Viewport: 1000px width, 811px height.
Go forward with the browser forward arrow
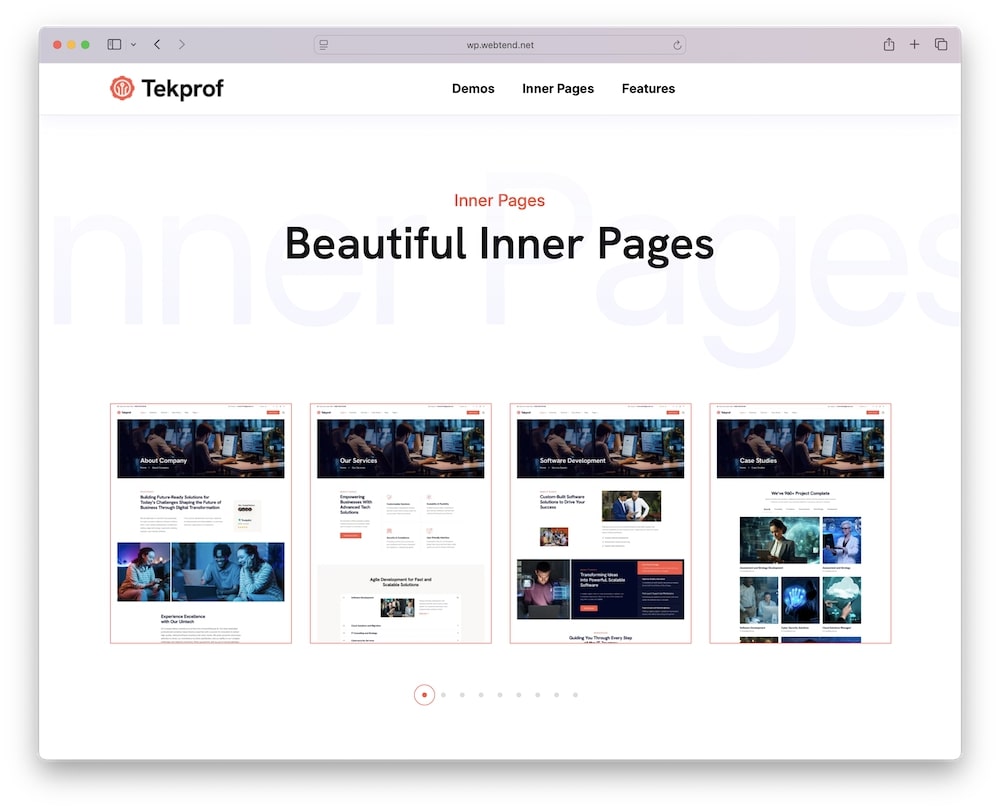(x=182, y=45)
